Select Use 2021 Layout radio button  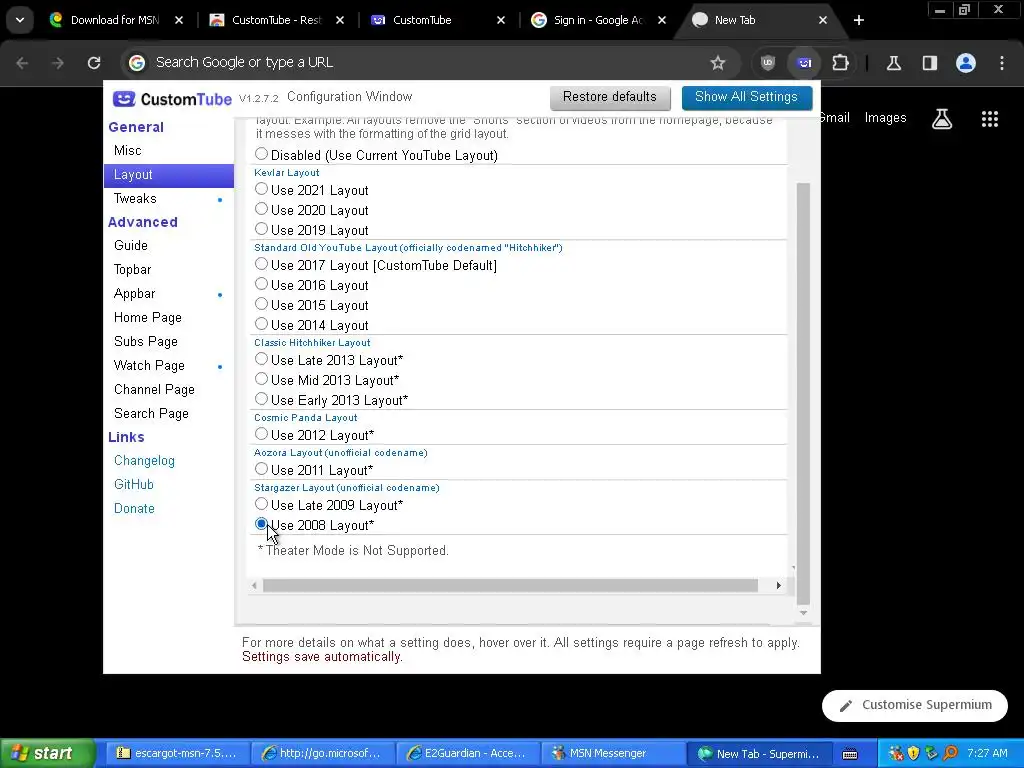pyautogui.click(x=261, y=189)
